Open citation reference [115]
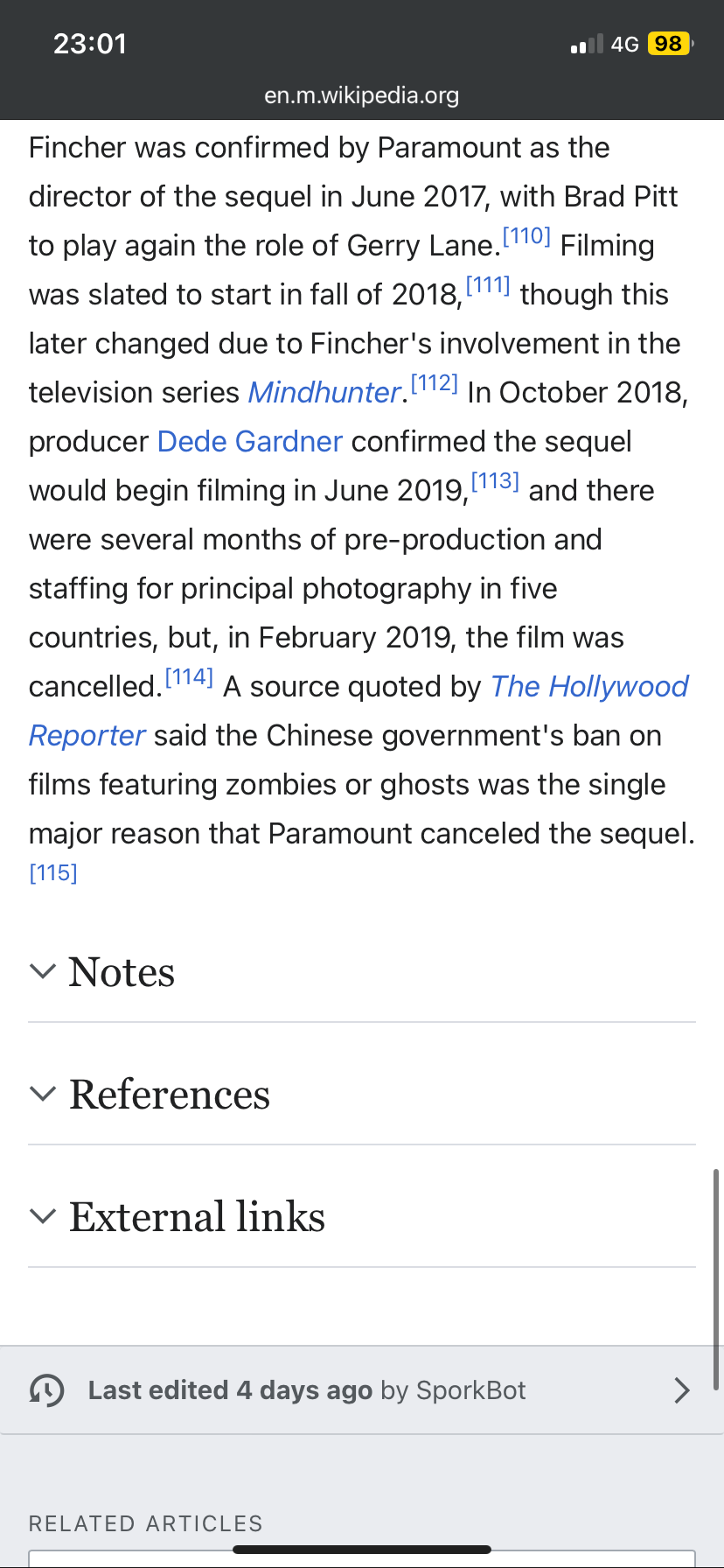724x1568 pixels. (53, 872)
